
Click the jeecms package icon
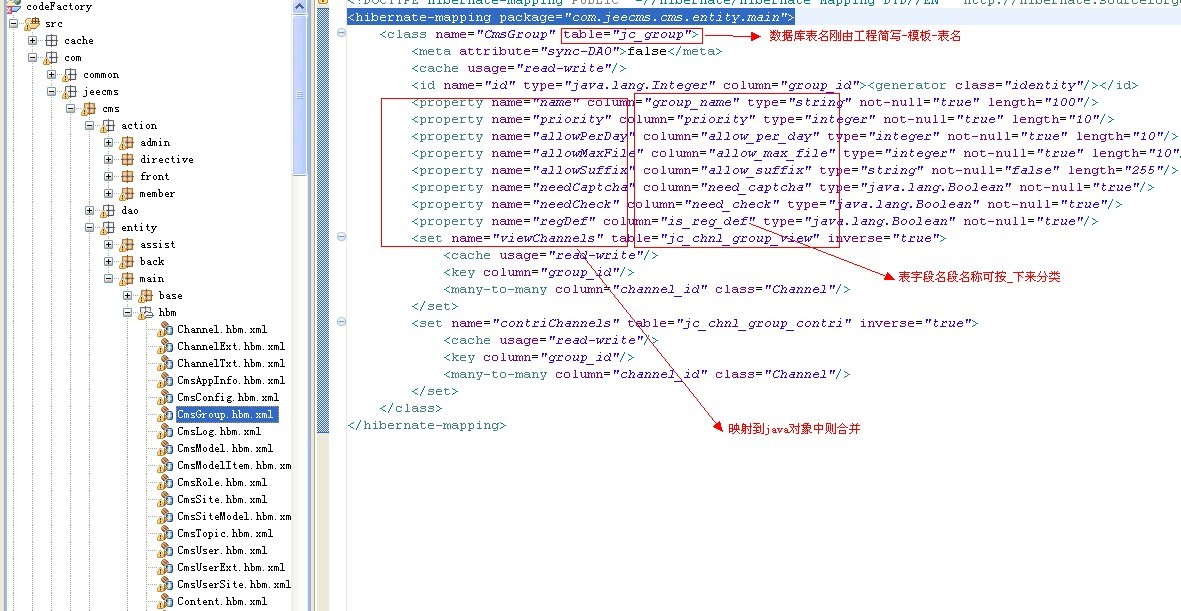pos(70,92)
